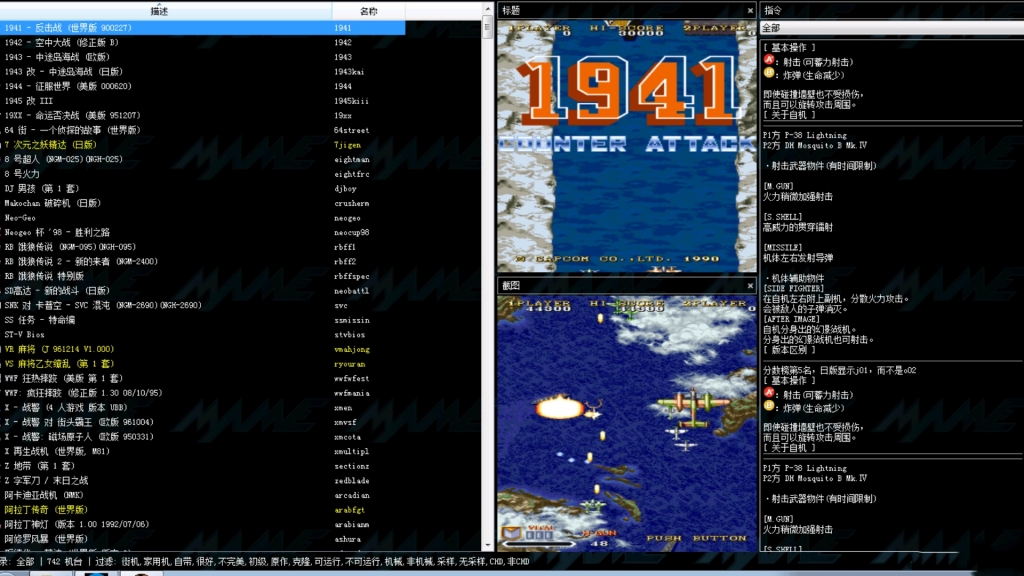Close the 截图 snapshot panel
Screen dimensions: 1024x576
[750, 285]
